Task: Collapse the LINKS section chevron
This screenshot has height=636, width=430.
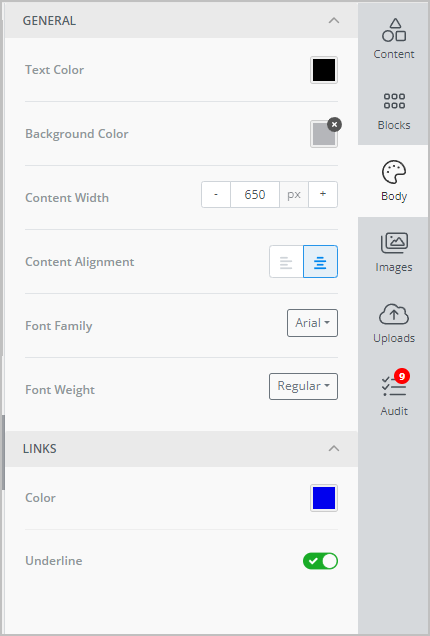Action: click(333, 448)
